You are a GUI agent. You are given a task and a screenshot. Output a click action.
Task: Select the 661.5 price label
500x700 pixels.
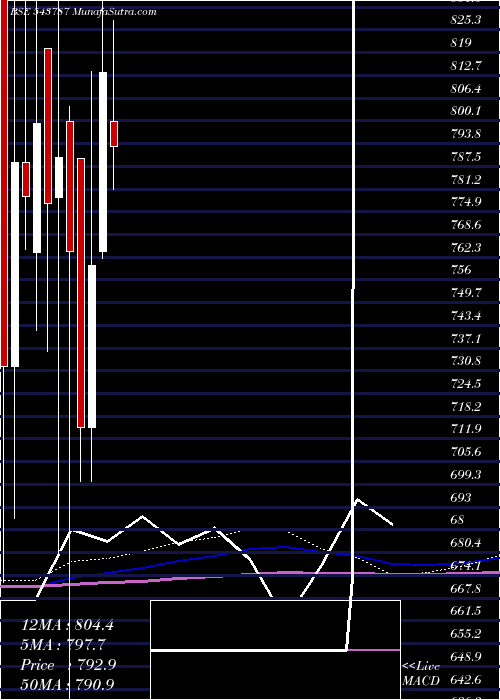click(466, 610)
